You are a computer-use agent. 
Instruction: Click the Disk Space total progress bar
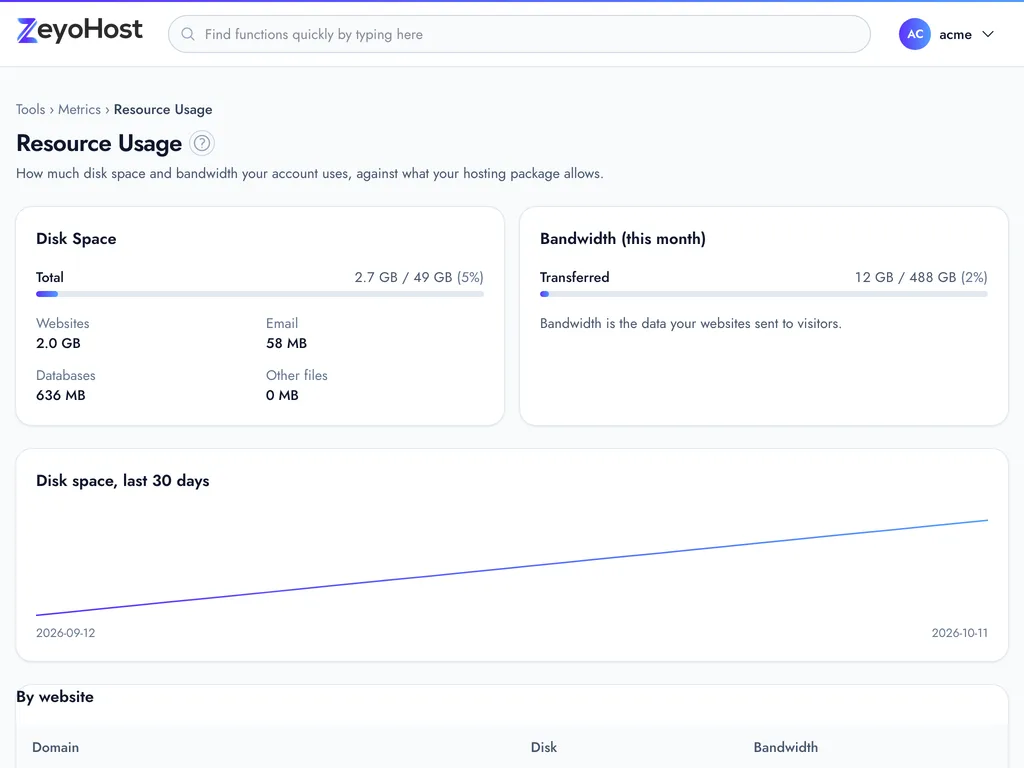[260, 294]
